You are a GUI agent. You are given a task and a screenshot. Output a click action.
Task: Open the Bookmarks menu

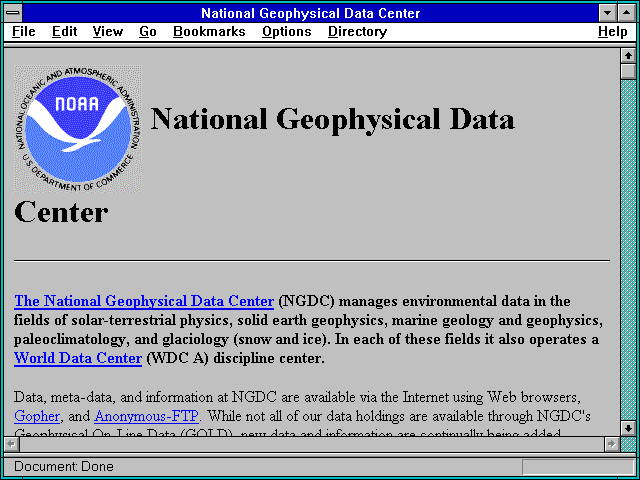click(x=209, y=32)
